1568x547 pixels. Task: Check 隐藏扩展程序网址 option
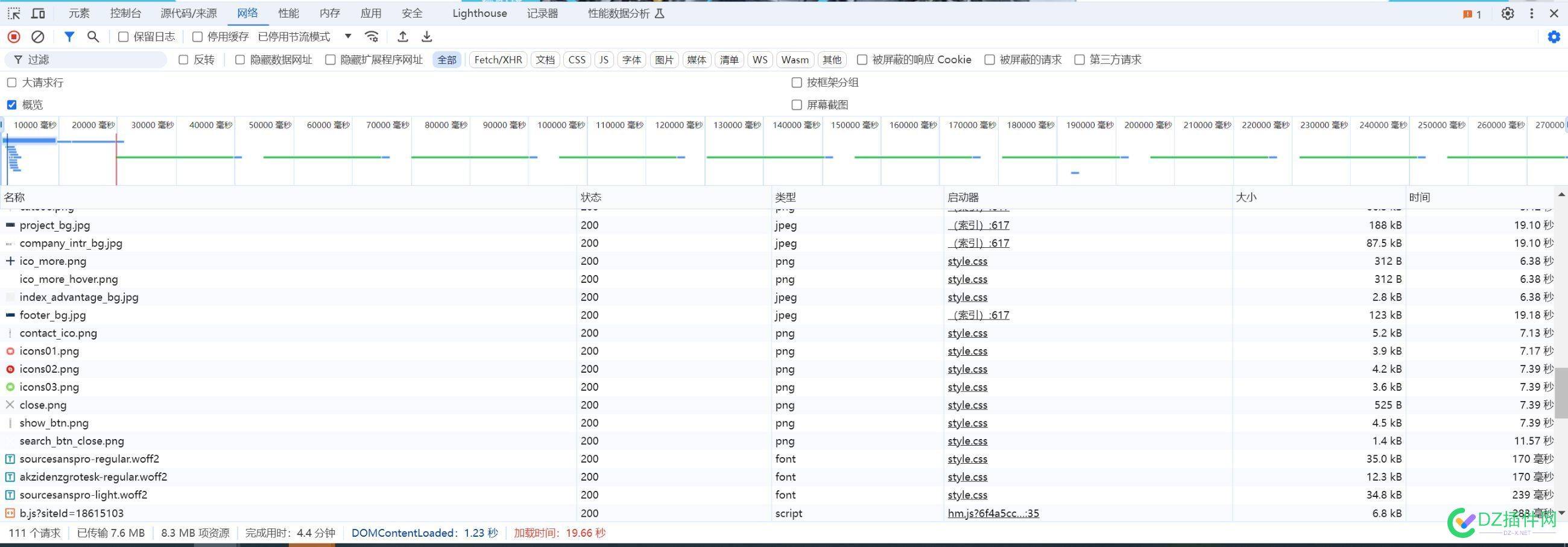point(330,60)
